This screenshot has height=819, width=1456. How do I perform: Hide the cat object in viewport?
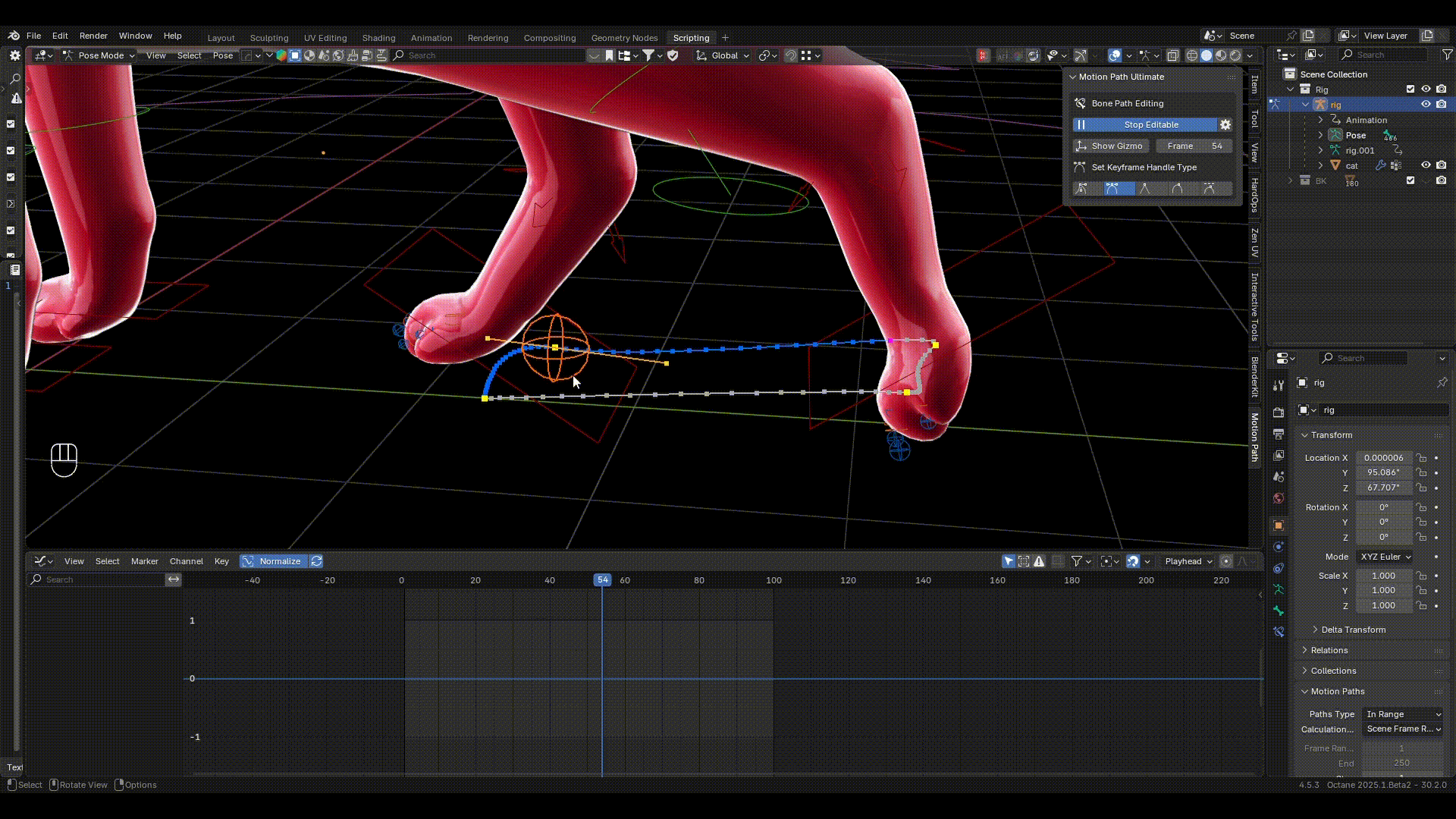[1426, 165]
